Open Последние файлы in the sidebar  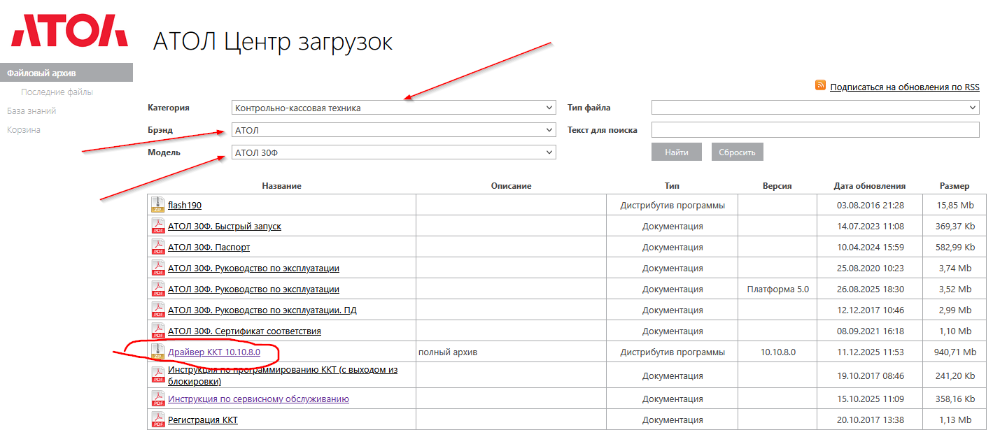(57, 92)
